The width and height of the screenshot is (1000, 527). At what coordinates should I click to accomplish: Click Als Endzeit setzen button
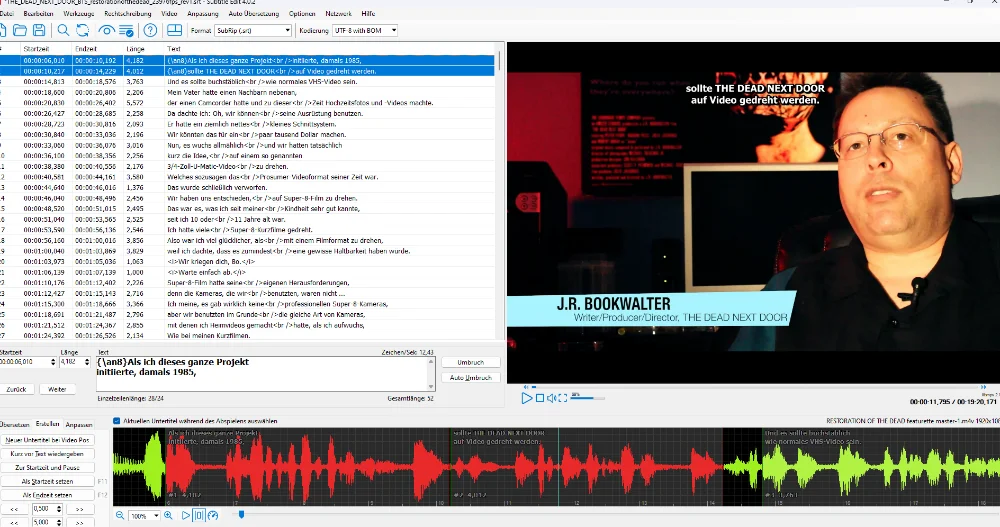[x=48, y=495]
